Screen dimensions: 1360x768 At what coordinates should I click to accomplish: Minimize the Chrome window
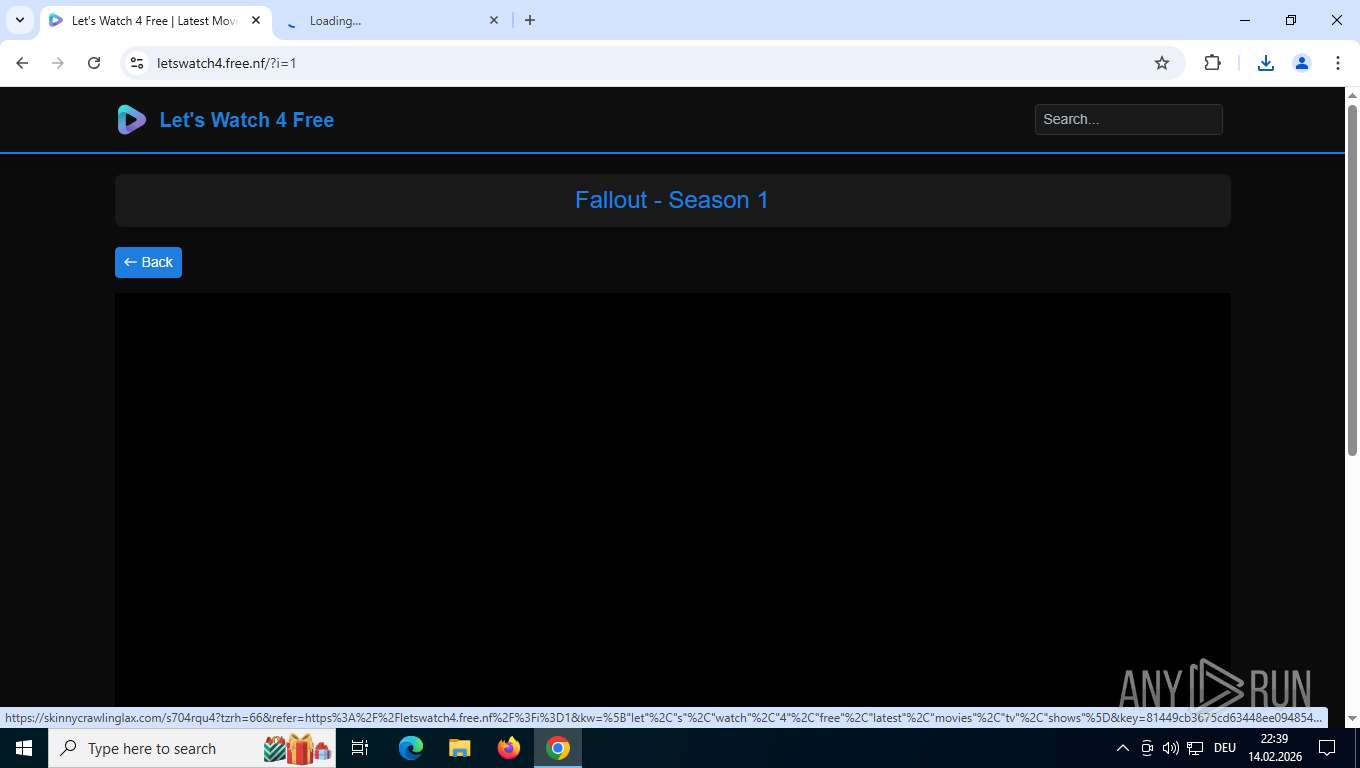pyautogui.click(x=1245, y=20)
